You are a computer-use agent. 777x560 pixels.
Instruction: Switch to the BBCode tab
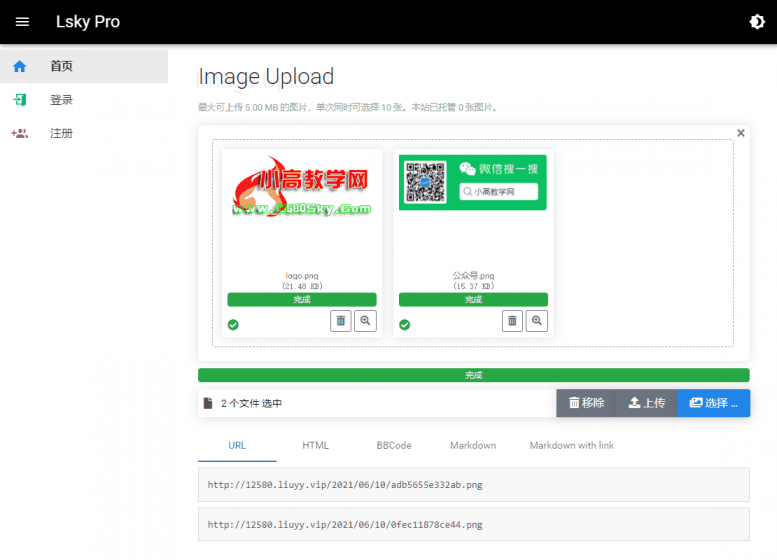(393, 446)
